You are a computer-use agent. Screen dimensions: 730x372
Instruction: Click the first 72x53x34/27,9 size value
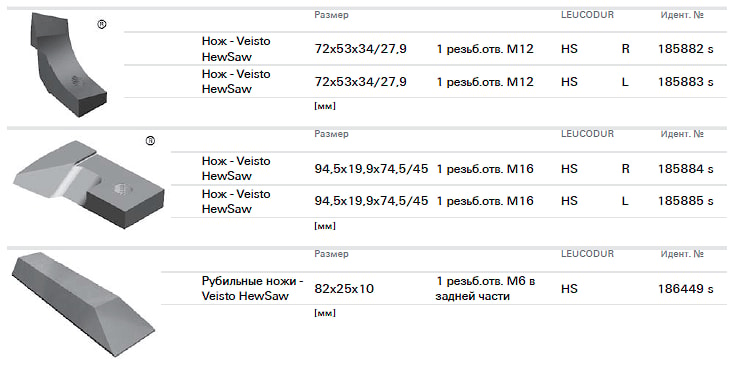(x=360, y=49)
